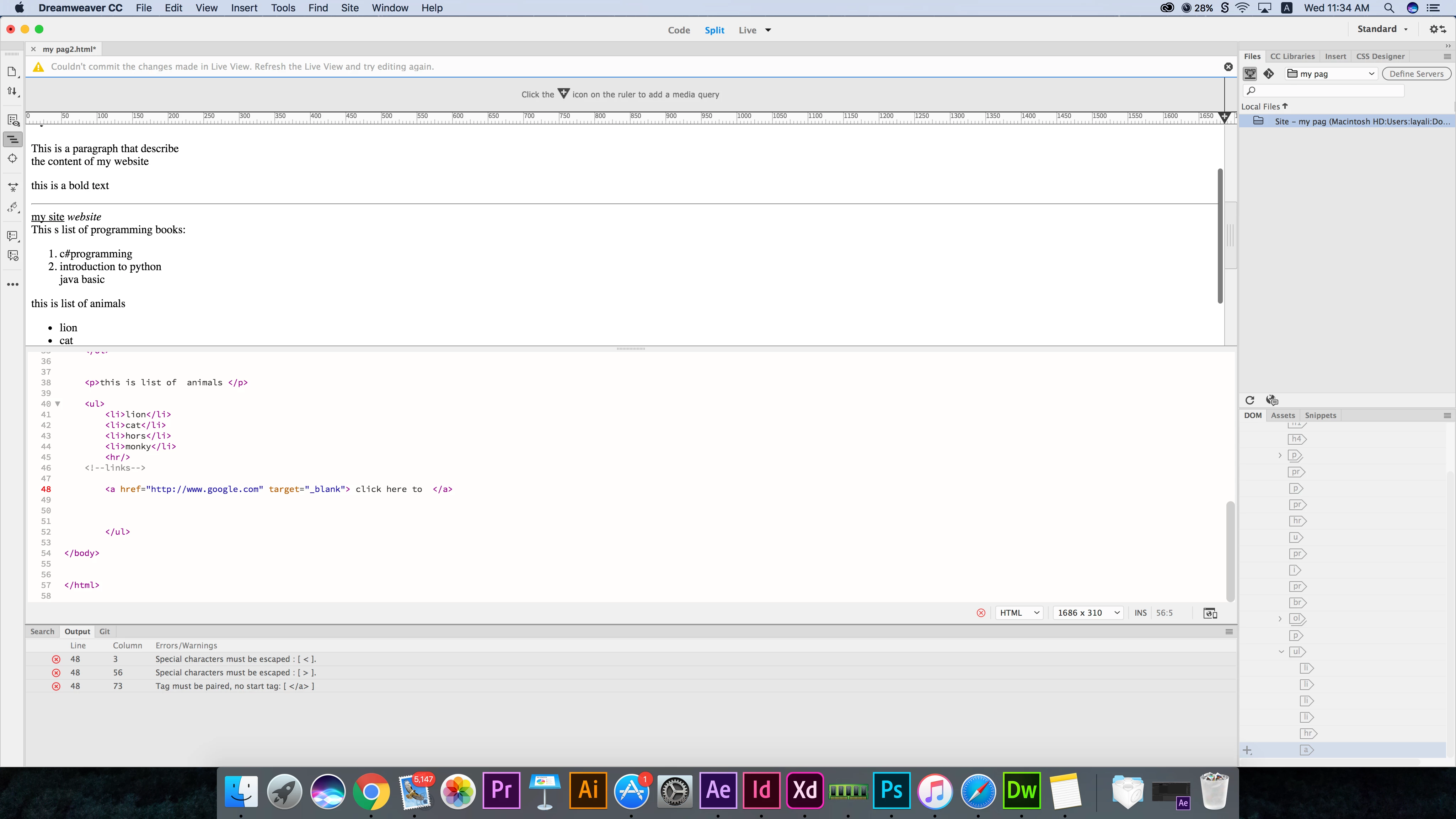Click the Apply Comment speech-bubble icon

pos(12,236)
